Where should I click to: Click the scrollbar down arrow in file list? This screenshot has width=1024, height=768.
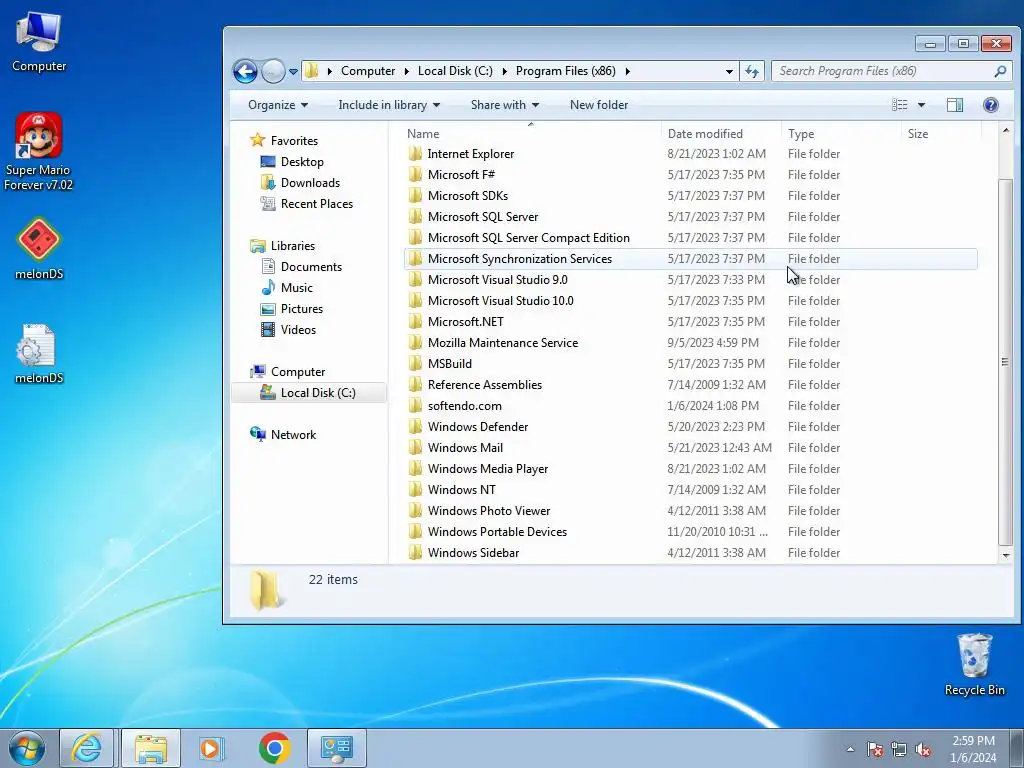click(1005, 556)
